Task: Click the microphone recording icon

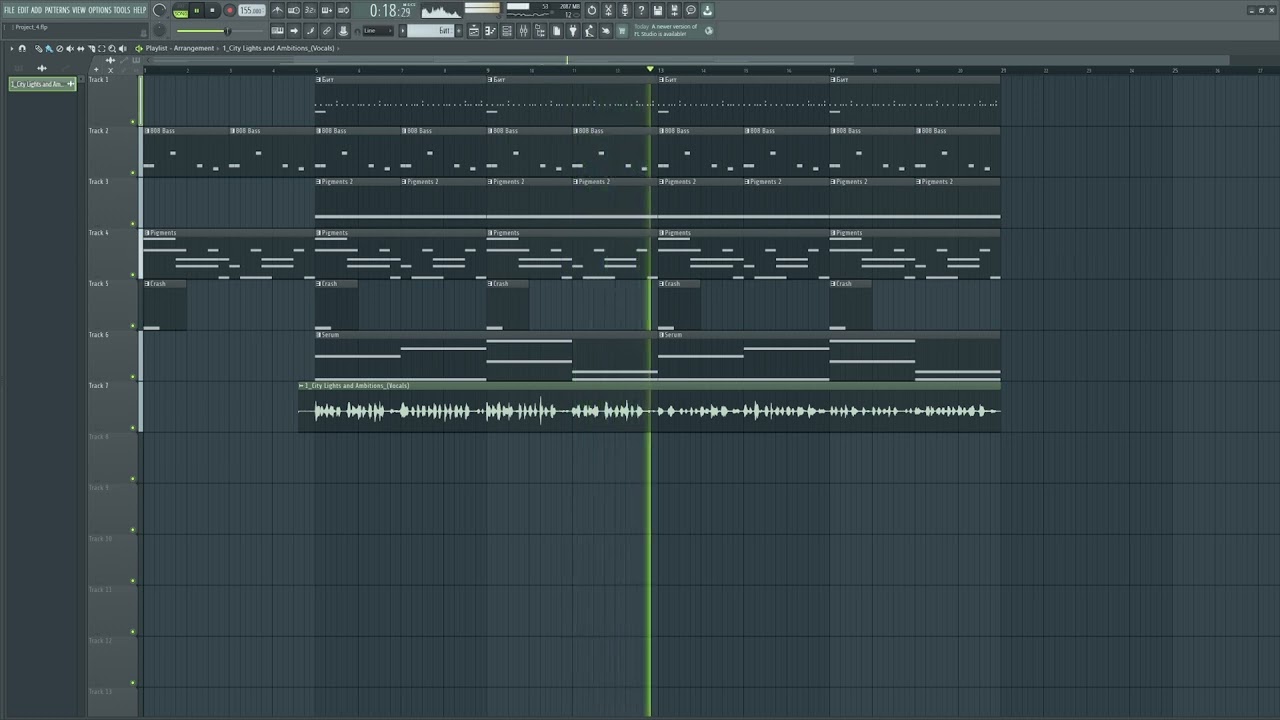Action: tap(624, 10)
